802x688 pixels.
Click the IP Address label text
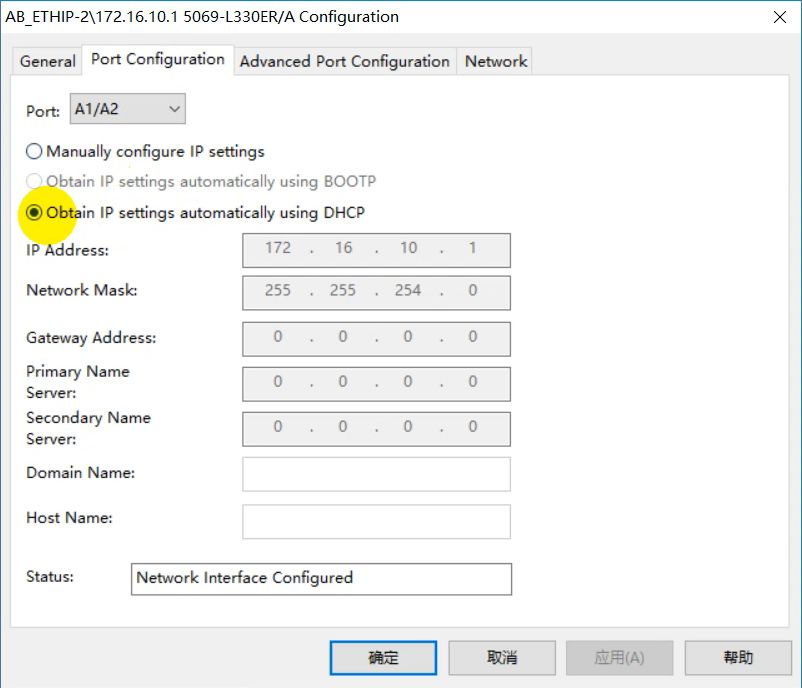(x=68, y=250)
